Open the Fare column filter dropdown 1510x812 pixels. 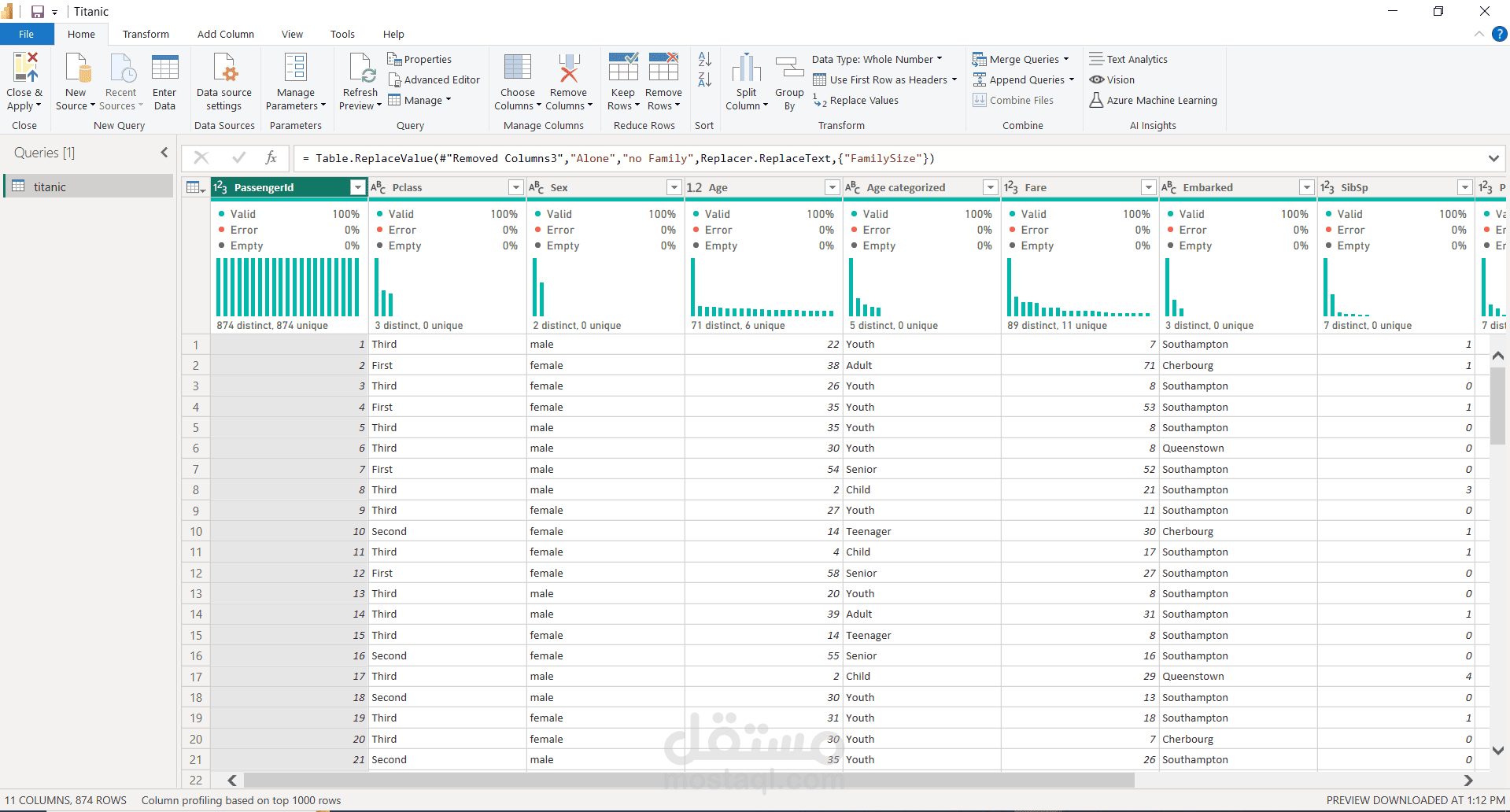pyautogui.click(x=1149, y=187)
